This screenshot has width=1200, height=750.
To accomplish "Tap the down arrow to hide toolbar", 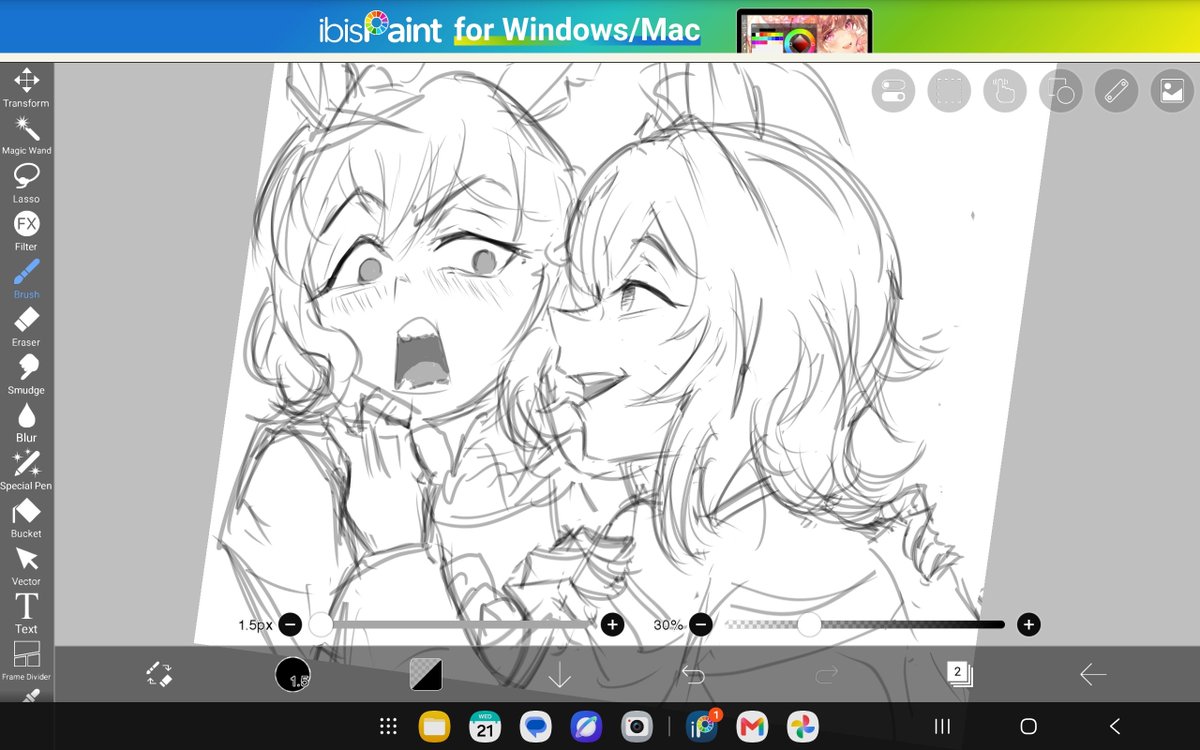I will pos(560,675).
